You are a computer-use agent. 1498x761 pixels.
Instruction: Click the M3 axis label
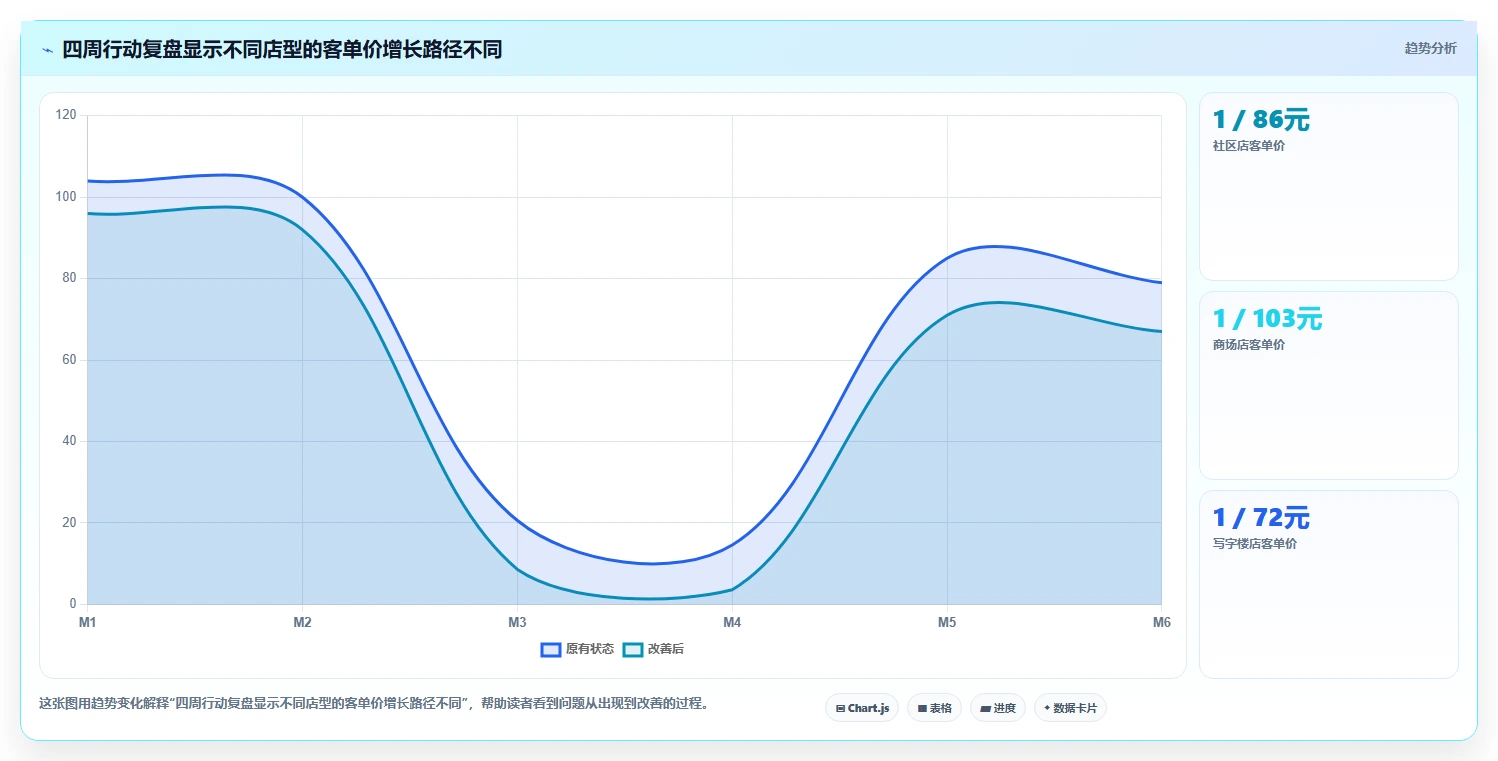517,622
